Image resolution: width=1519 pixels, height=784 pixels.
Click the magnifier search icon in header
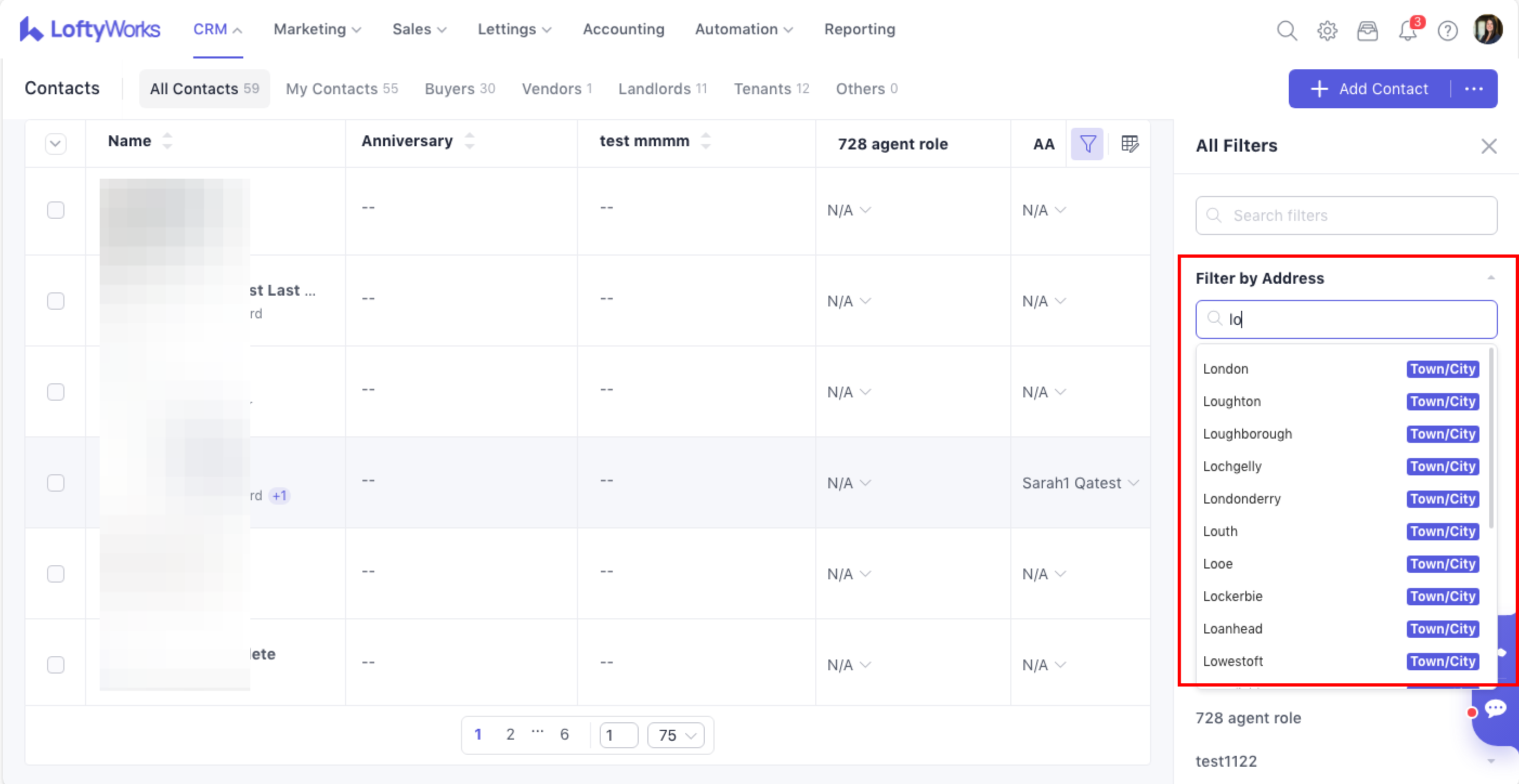pos(1287,30)
